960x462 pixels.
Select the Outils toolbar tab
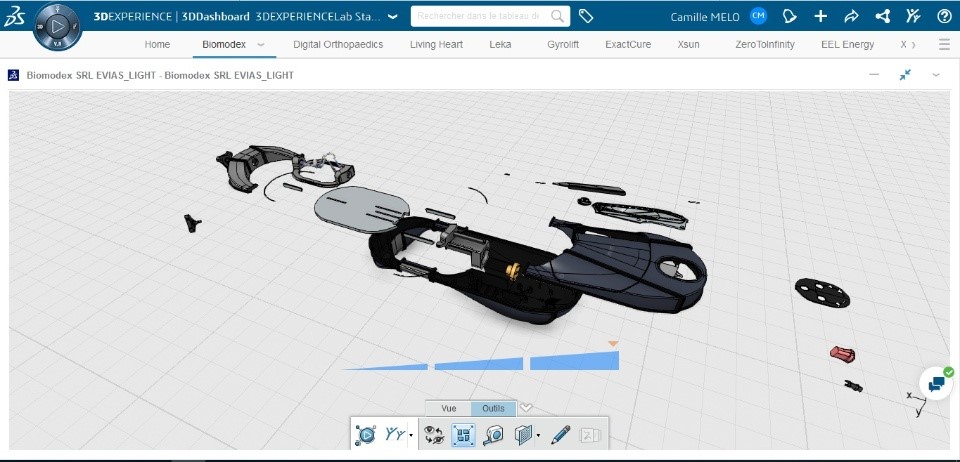(493, 408)
